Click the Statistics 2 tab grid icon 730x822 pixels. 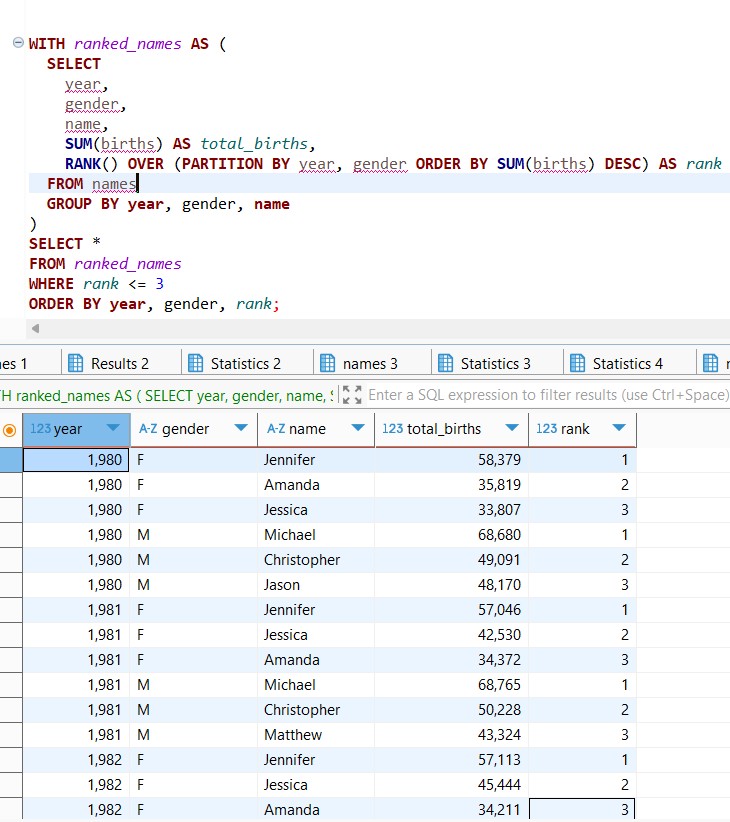point(195,363)
